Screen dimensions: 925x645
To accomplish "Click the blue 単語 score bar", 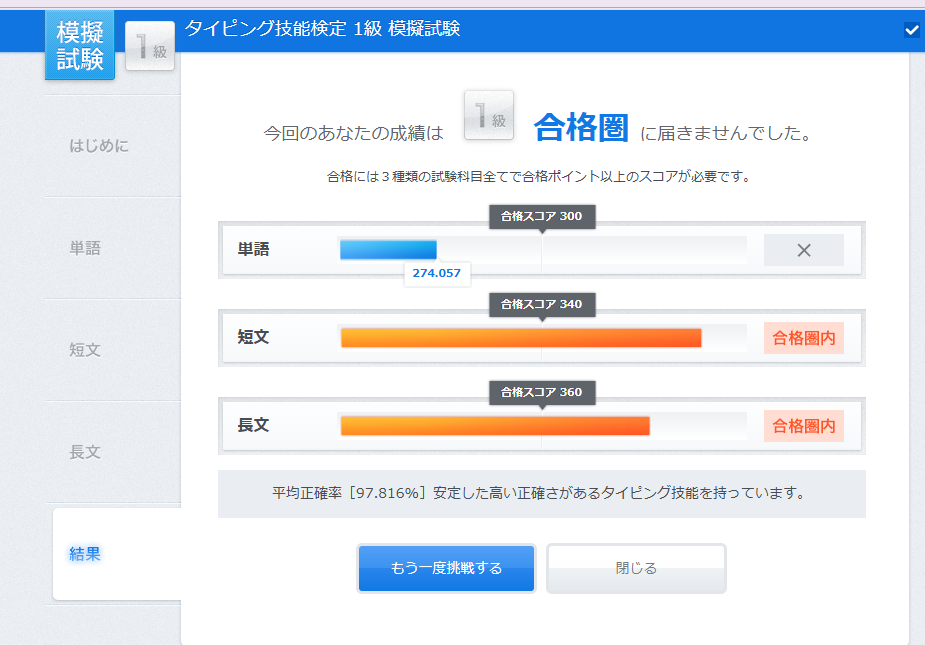I will pyautogui.click(x=388, y=250).
